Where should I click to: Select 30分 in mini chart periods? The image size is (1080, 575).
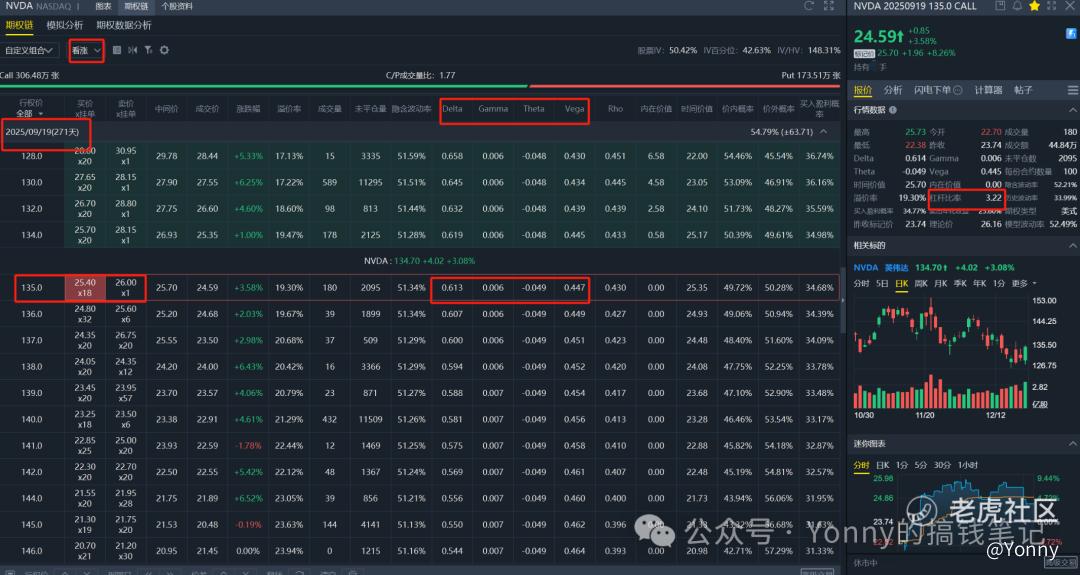point(942,466)
